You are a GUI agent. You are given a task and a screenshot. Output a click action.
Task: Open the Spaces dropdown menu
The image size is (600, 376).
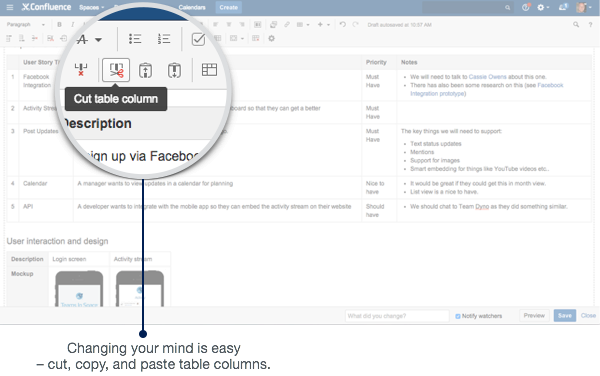(x=91, y=7)
